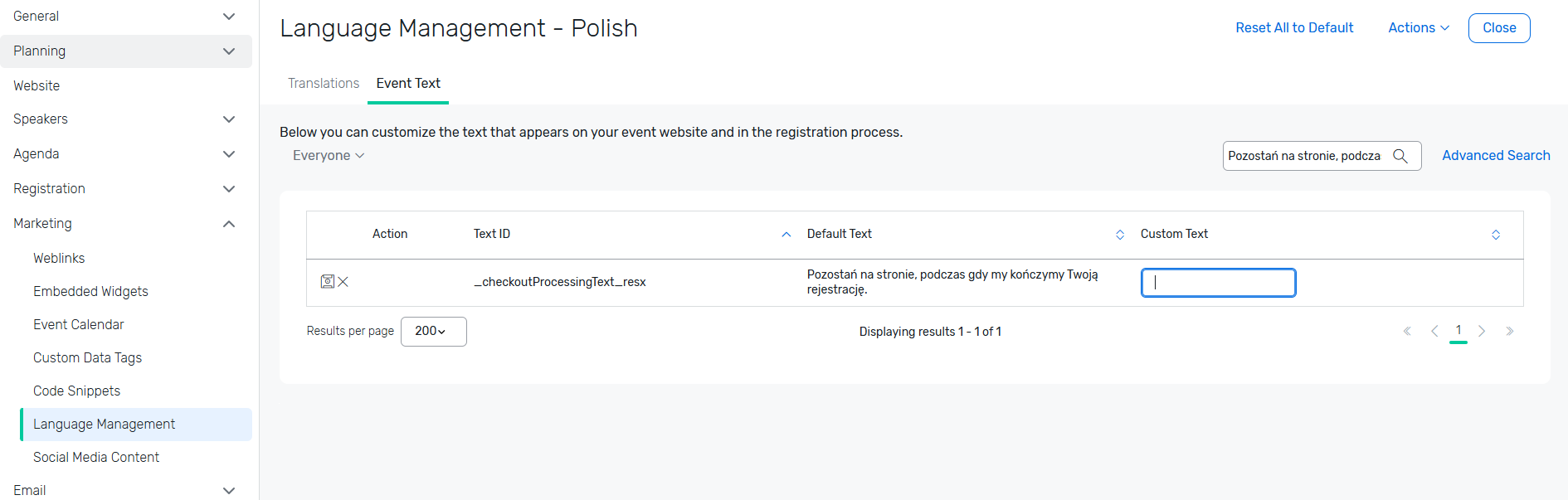Image resolution: width=1568 pixels, height=500 pixels.
Task: Open the Advanced Search link
Action: (x=1496, y=156)
